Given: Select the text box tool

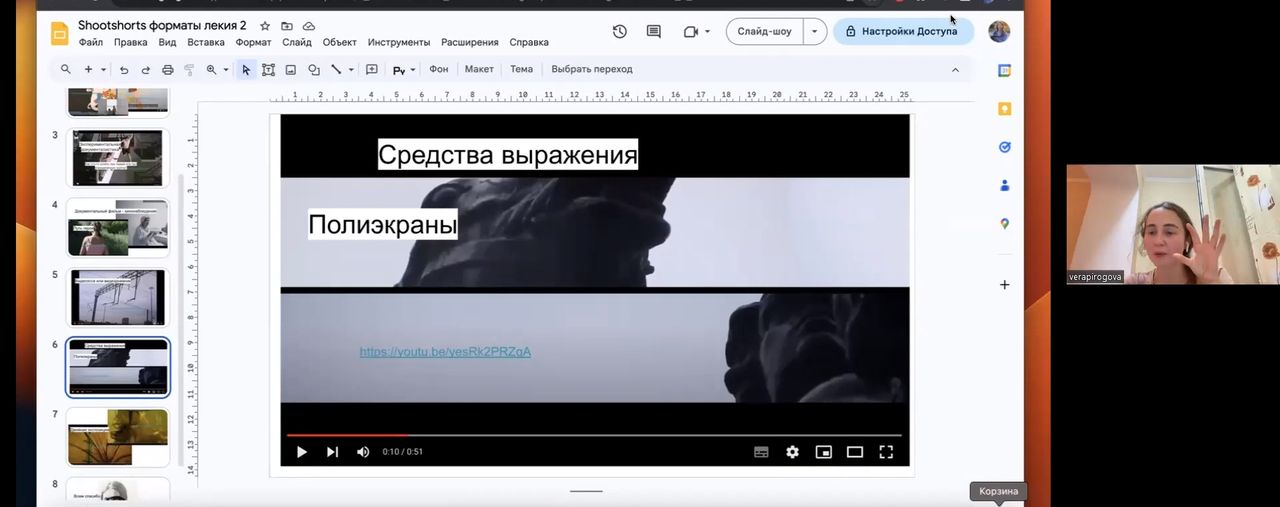Looking at the screenshot, I should coord(268,70).
